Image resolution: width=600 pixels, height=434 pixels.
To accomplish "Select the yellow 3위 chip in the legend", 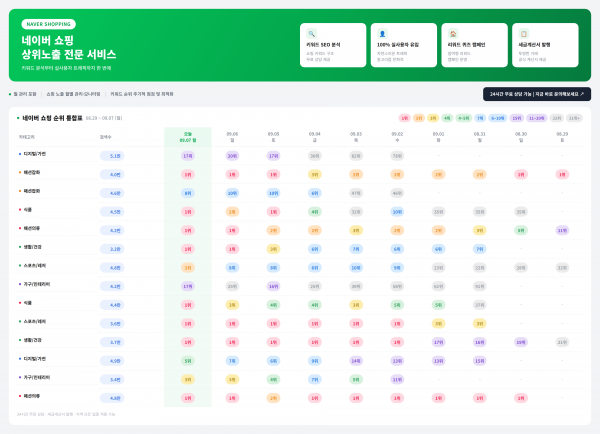I will [x=433, y=118].
